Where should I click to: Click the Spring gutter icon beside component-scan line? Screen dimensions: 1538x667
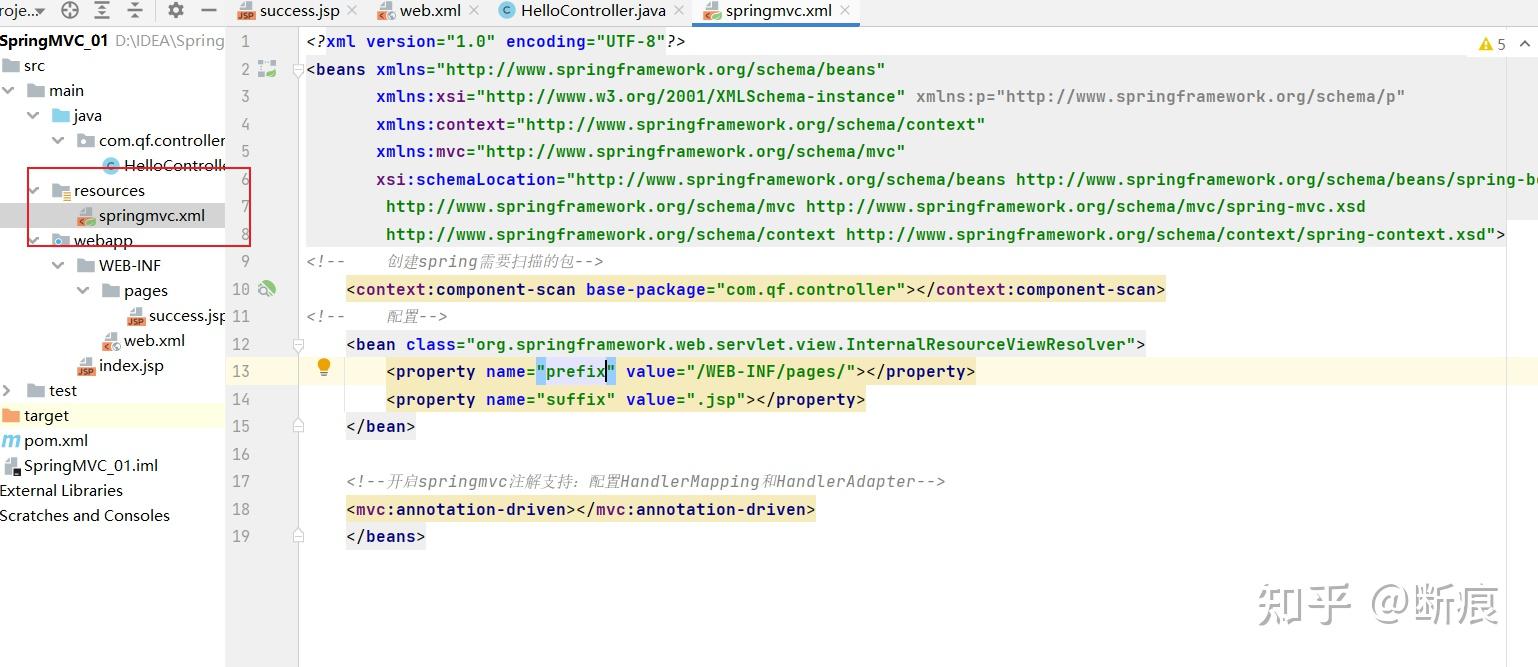pos(266,289)
